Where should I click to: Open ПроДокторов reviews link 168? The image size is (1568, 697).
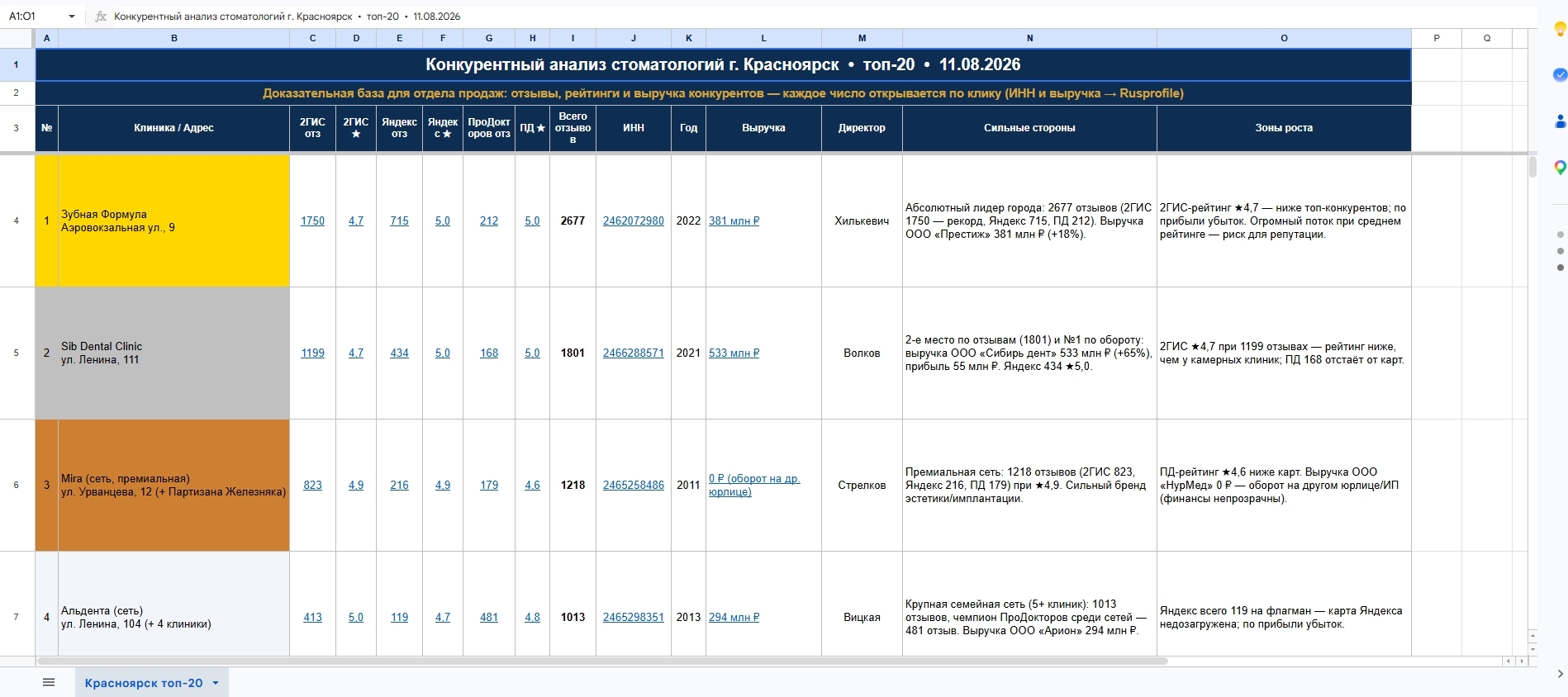coord(489,353)
